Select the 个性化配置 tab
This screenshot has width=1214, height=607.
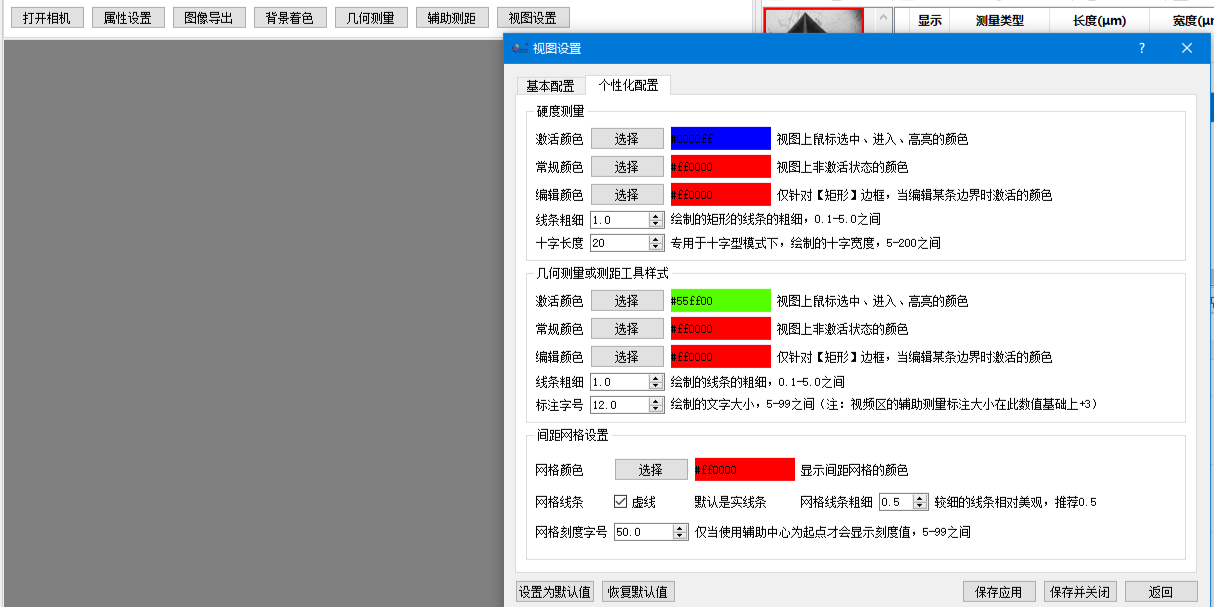pyautogui.click(x=629, y=85)
